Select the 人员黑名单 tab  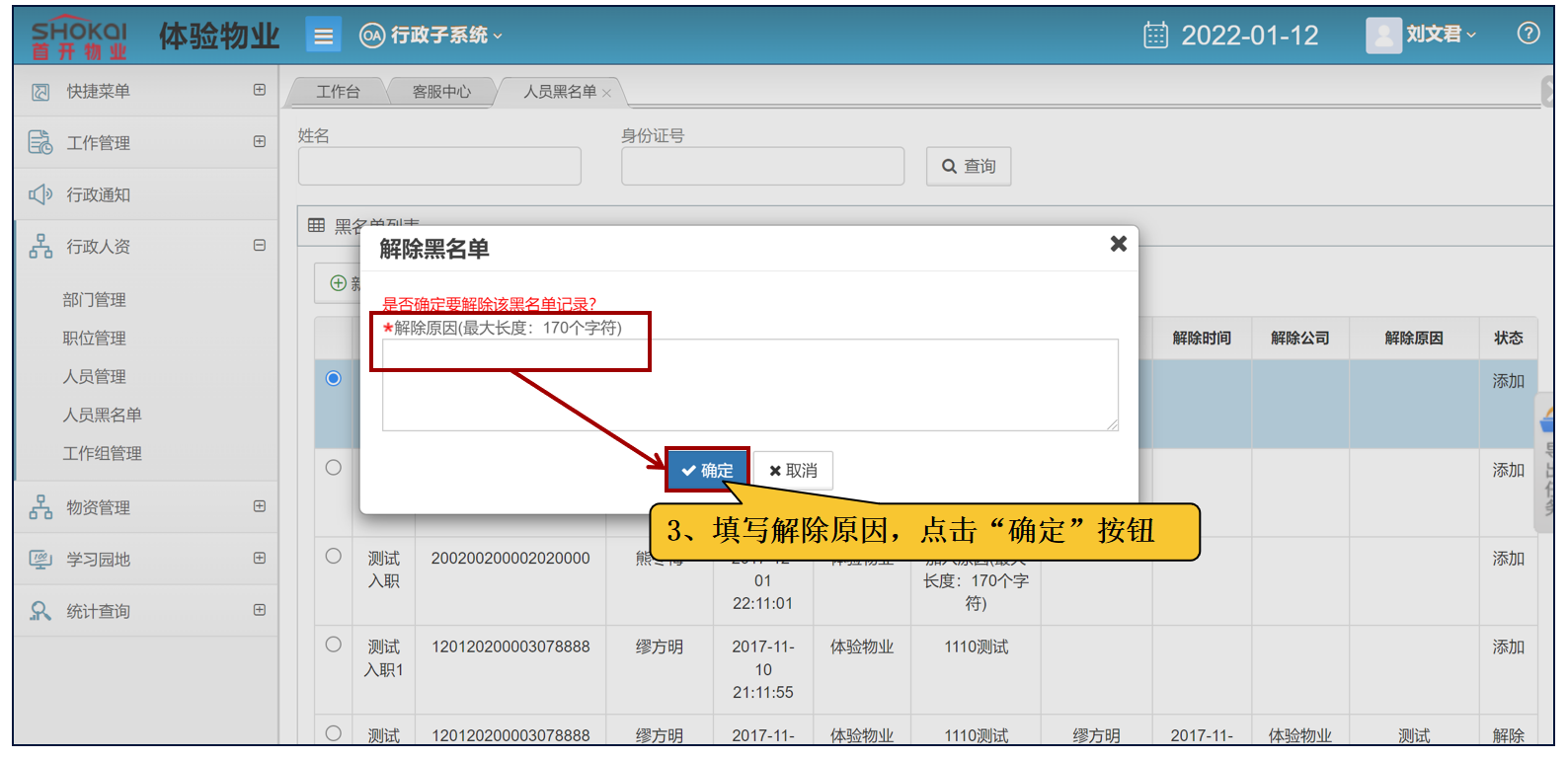tap(560, 92)
